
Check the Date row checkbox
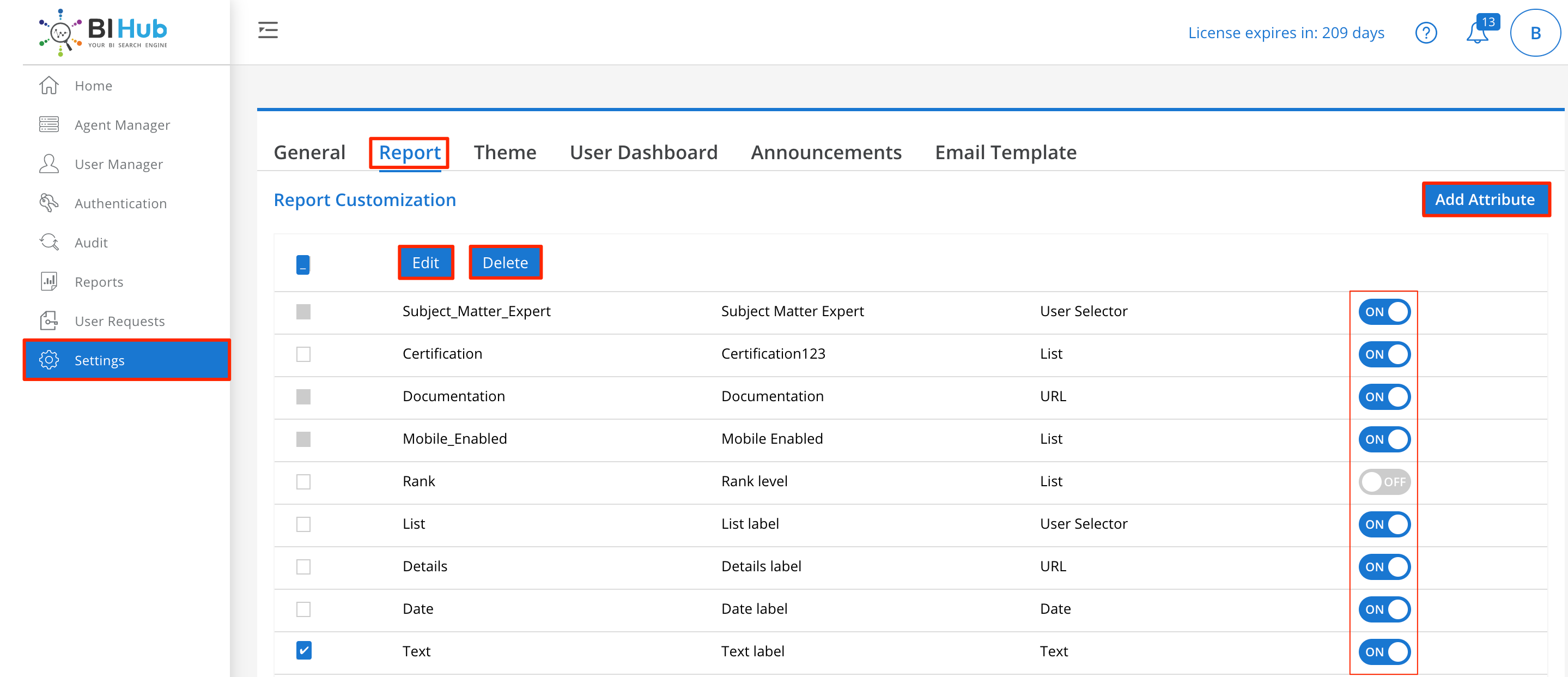303,609
